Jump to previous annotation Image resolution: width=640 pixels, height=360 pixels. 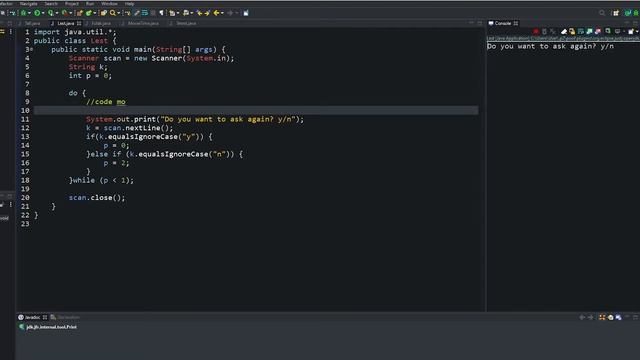coord(186,13)
